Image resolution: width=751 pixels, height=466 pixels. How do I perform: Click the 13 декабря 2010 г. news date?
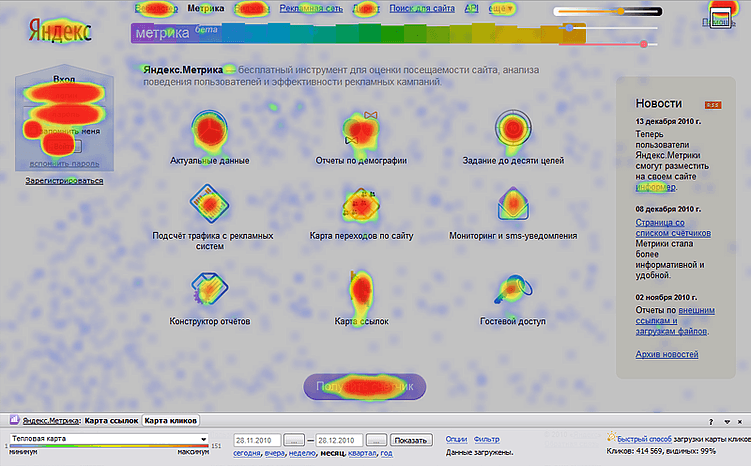668,121
